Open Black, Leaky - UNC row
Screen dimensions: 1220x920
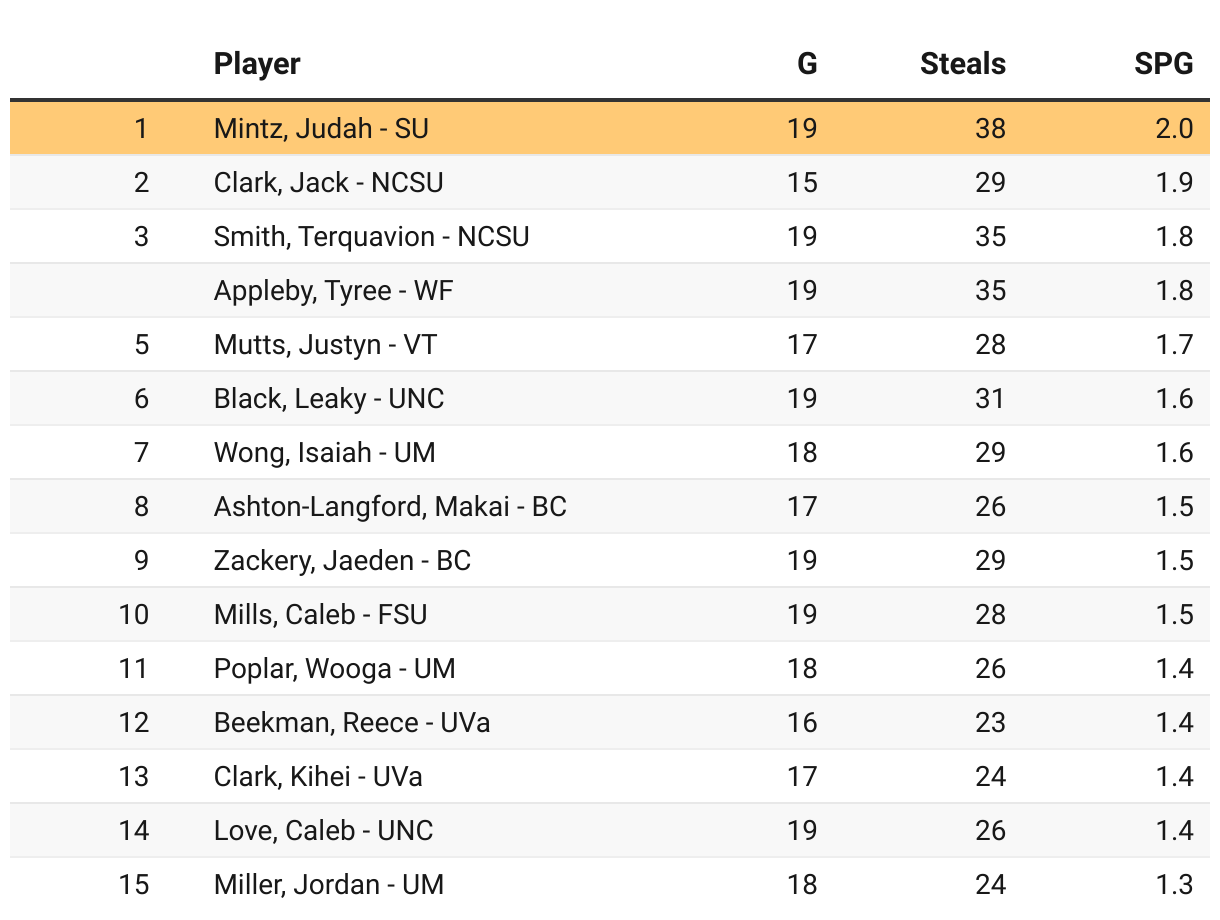coord(328,398)
